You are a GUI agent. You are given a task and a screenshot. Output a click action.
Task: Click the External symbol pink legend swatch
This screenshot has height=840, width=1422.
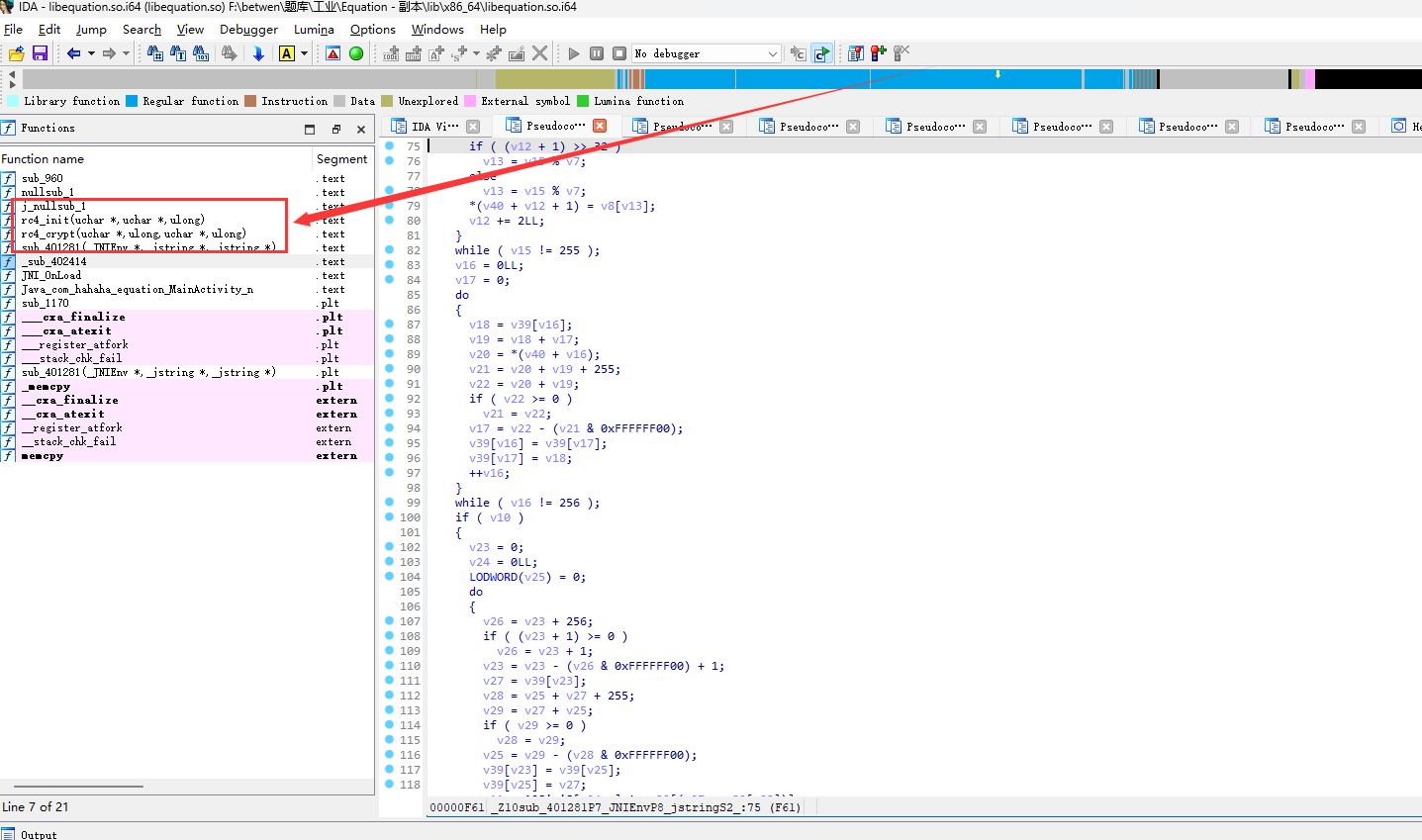point(470,101)
